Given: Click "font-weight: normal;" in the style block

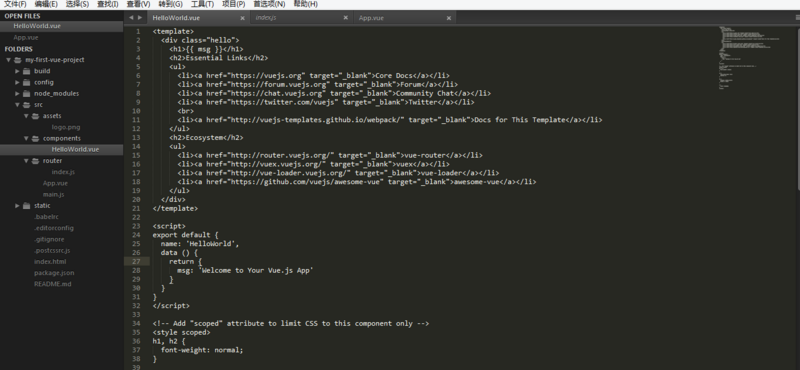Looking at the screenshot, I should [x=202, y=350].
